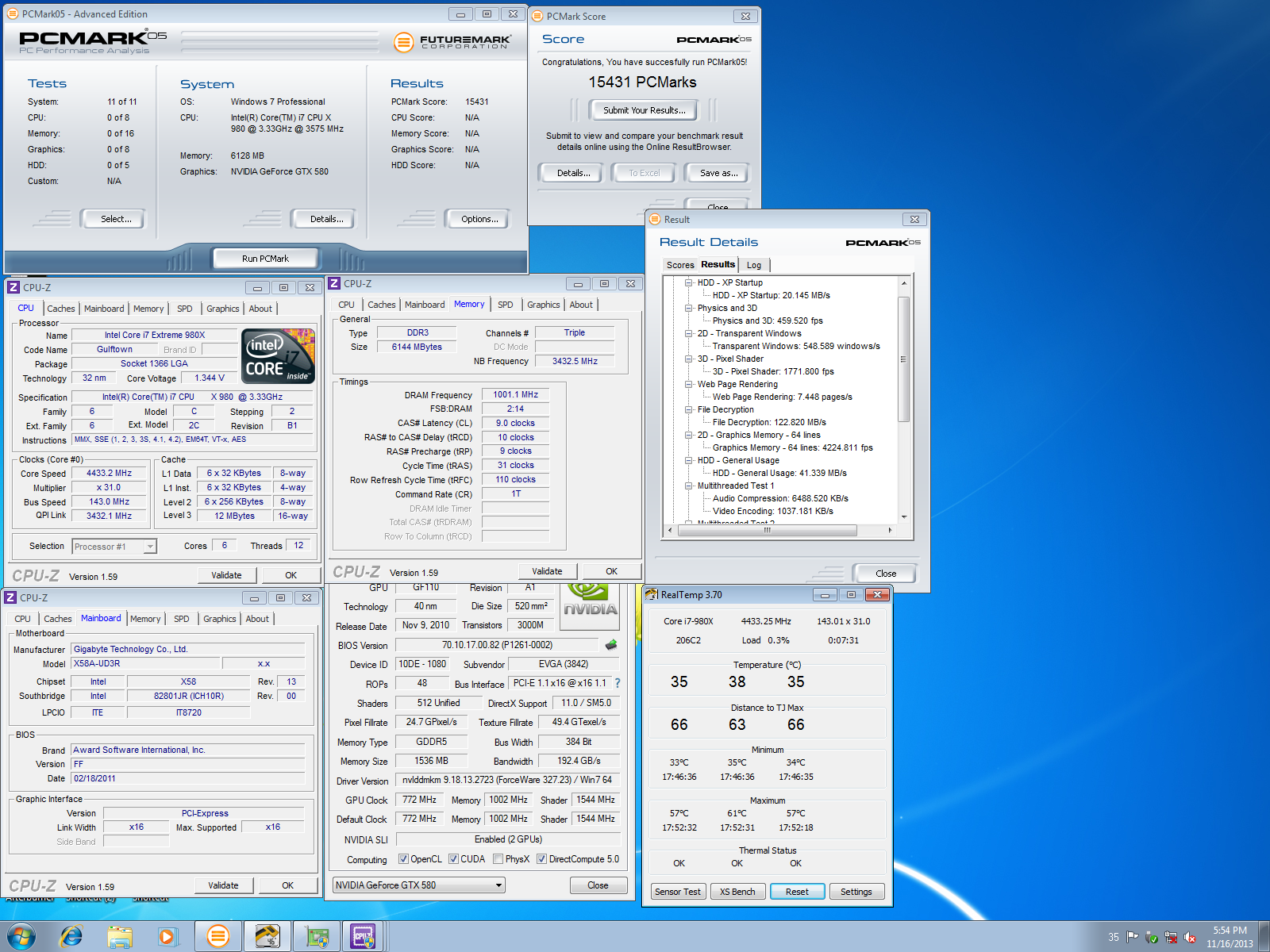Viewport: 1270px width, 952px height.
Task: Open Windows Explorer folder in taskbar
Action: tap(120, 937)
